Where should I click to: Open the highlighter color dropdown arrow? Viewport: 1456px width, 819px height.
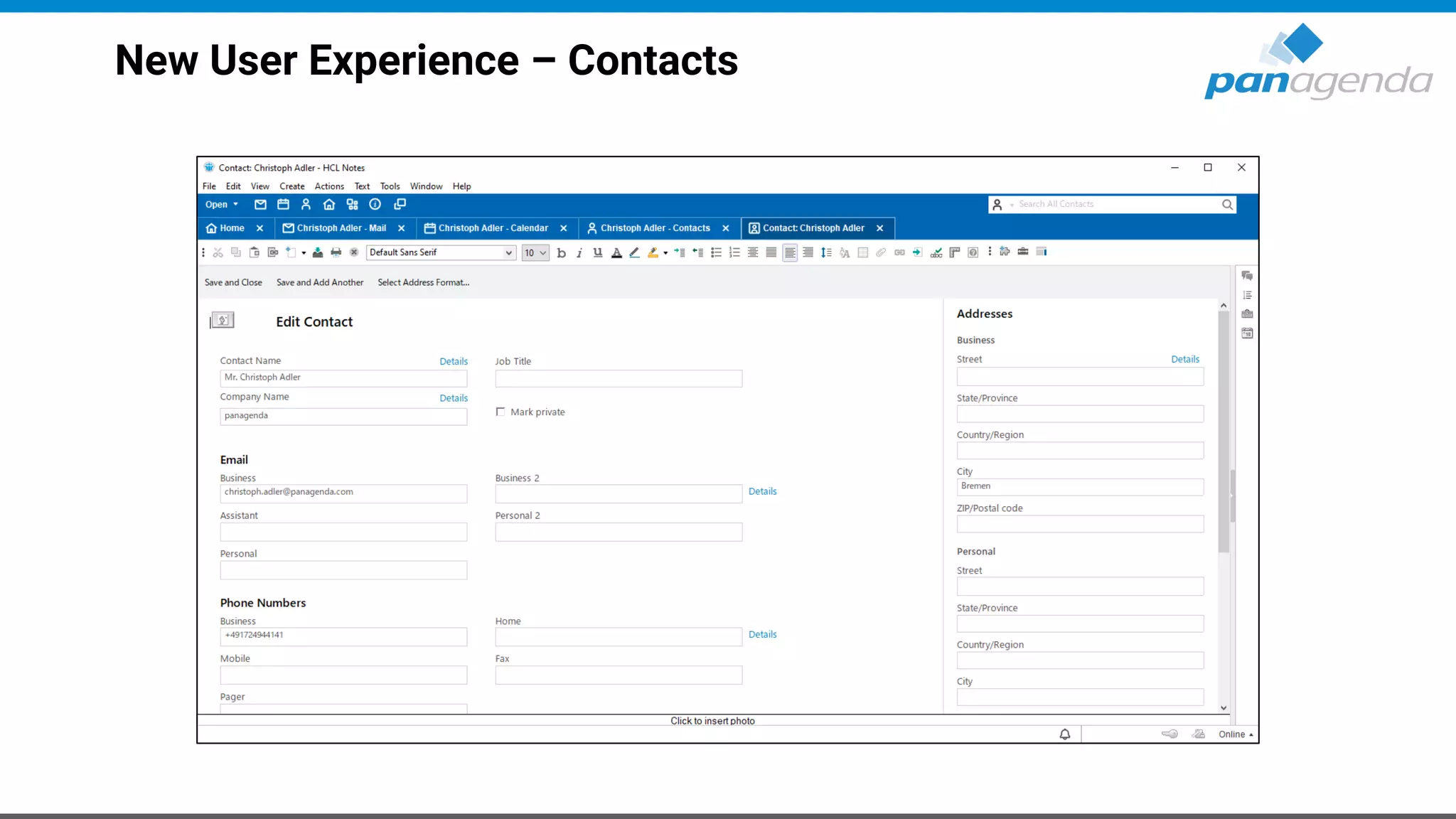point(665,253)
